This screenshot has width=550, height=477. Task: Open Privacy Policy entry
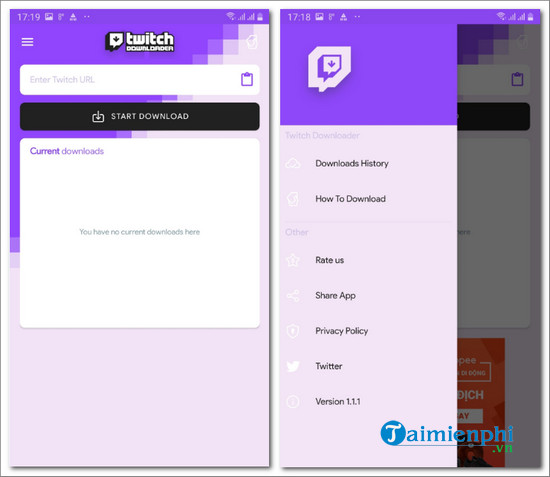click(368, 331)
